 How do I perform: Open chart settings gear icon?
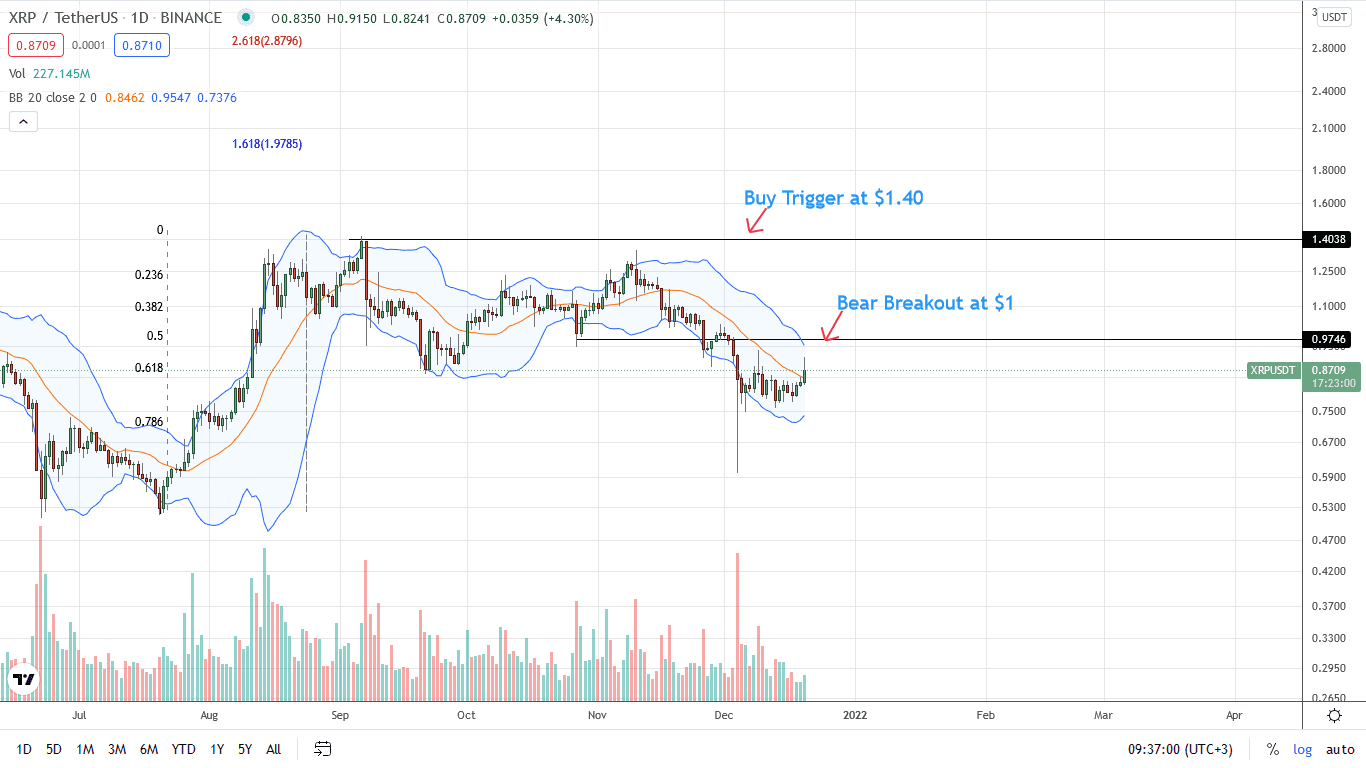pyautogui.click(x=1334, y=715)
